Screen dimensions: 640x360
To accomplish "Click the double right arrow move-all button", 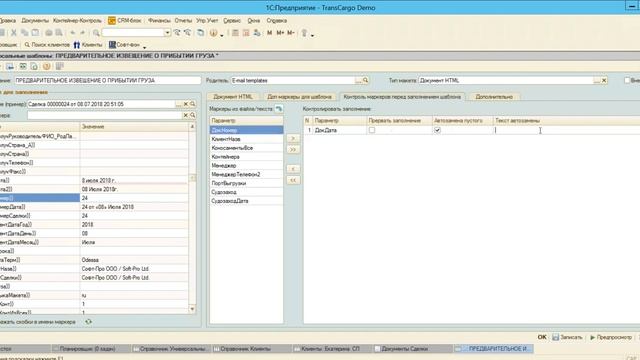I will pos(293,149).
